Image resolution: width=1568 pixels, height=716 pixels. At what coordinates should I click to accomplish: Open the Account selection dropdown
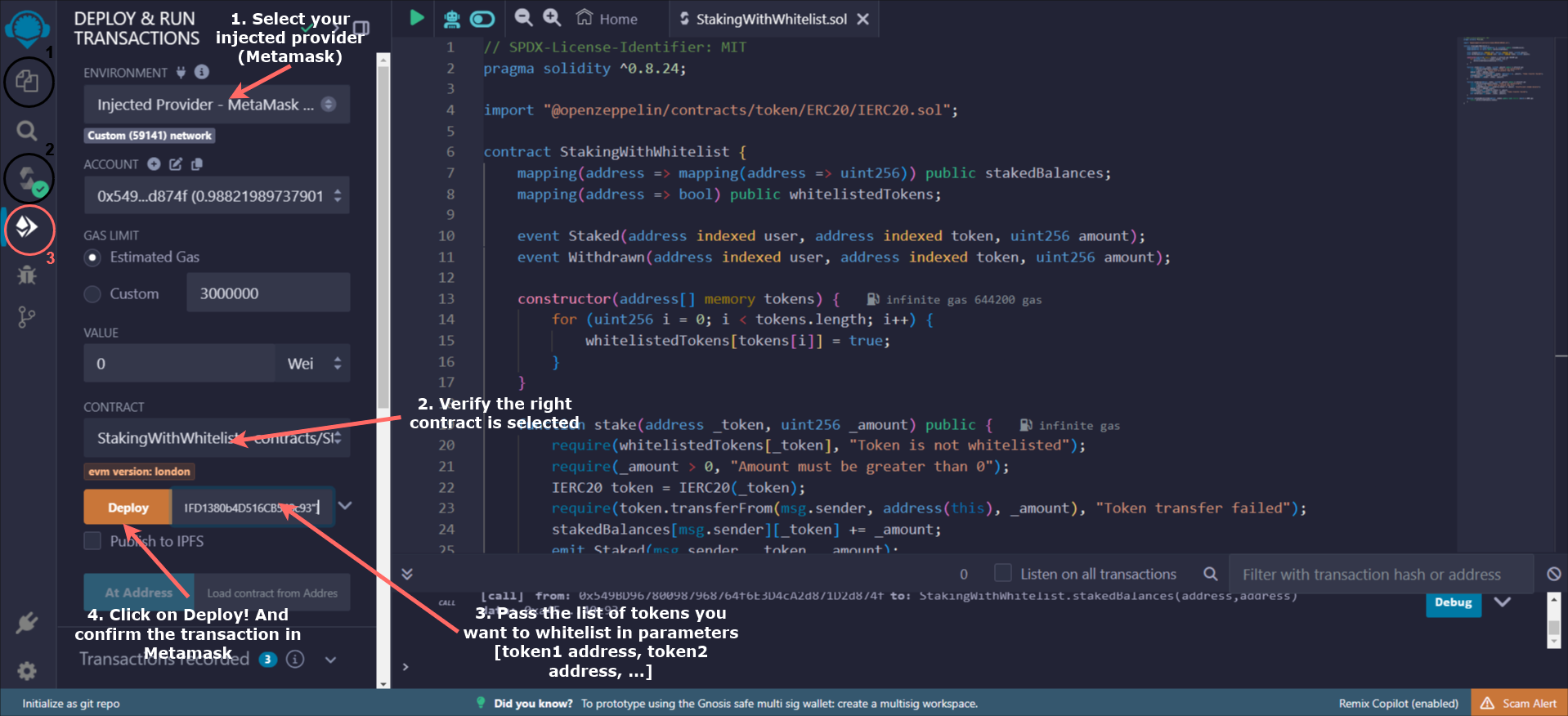(217, 196)
